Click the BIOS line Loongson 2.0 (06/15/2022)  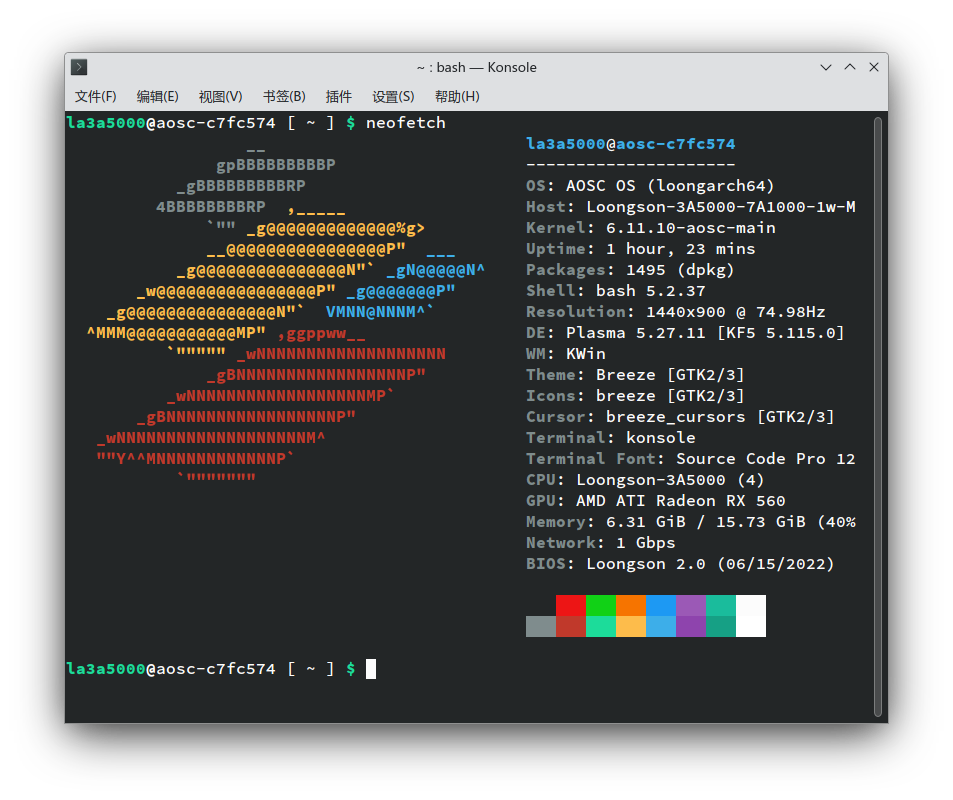(x=680, y=564)
